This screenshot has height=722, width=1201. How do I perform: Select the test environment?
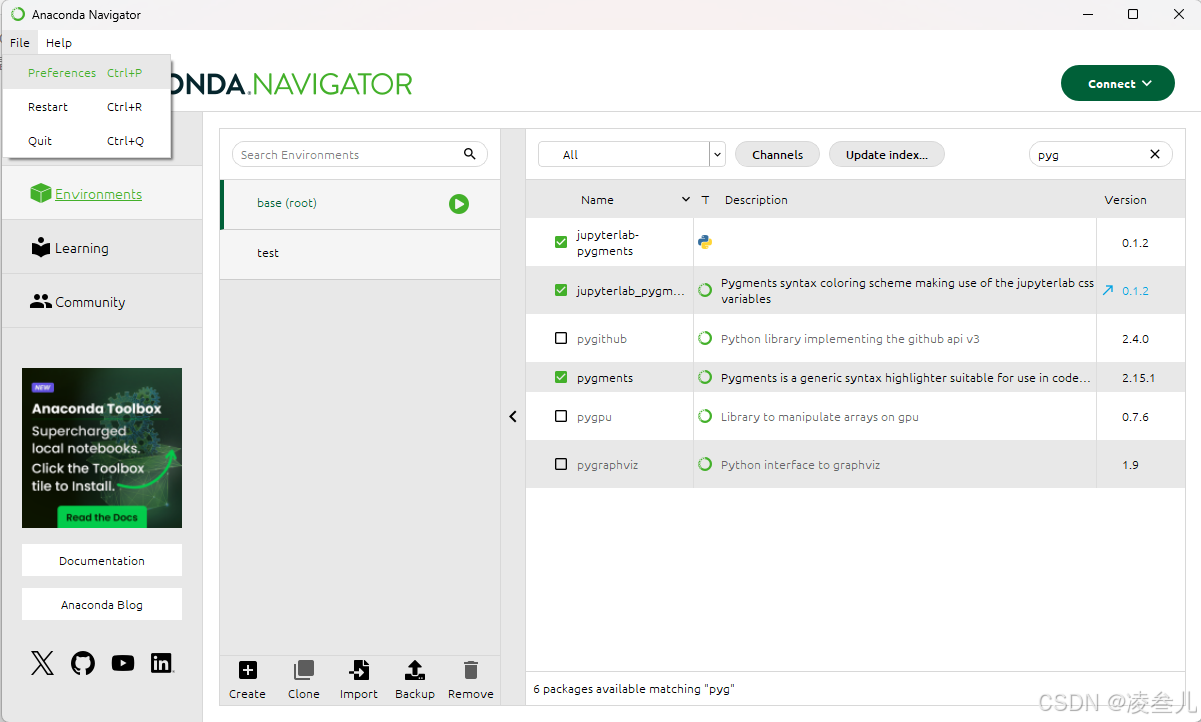(360, 254)
